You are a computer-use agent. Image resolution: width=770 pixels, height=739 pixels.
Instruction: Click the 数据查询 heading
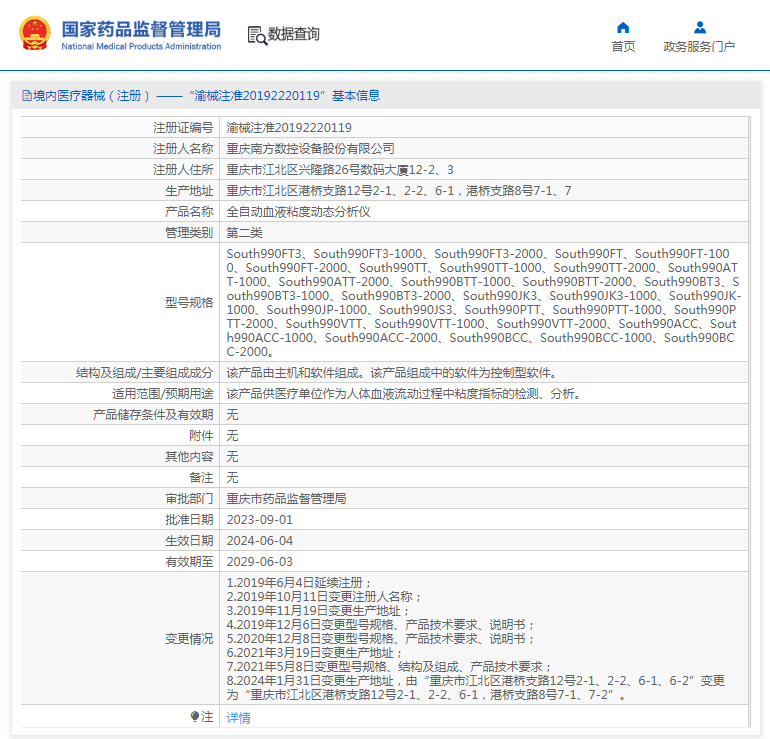[294, 34]
